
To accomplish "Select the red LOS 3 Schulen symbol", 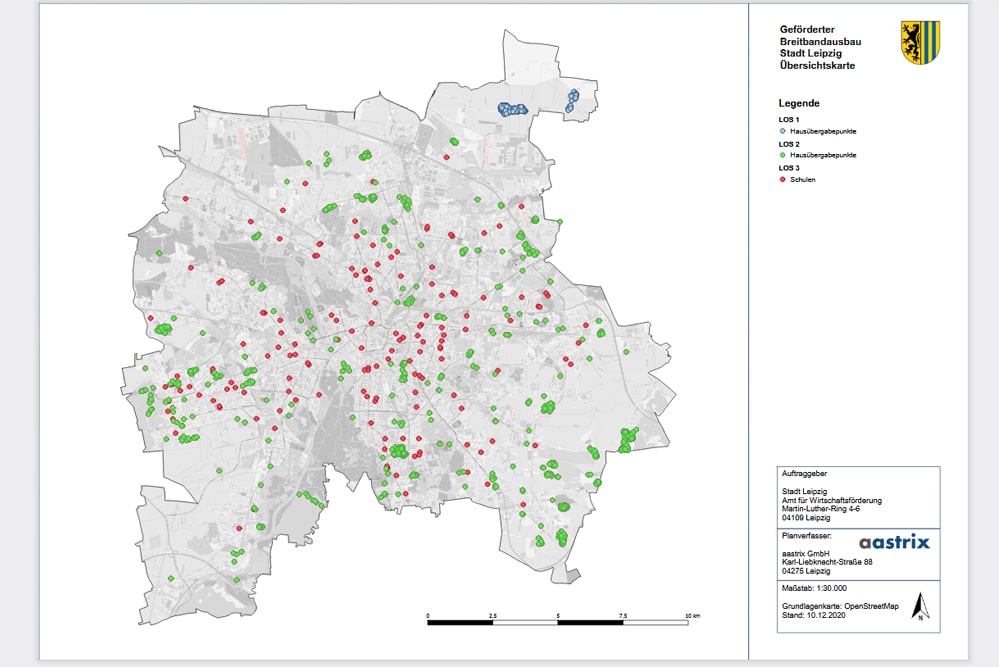I will point(781,180).
